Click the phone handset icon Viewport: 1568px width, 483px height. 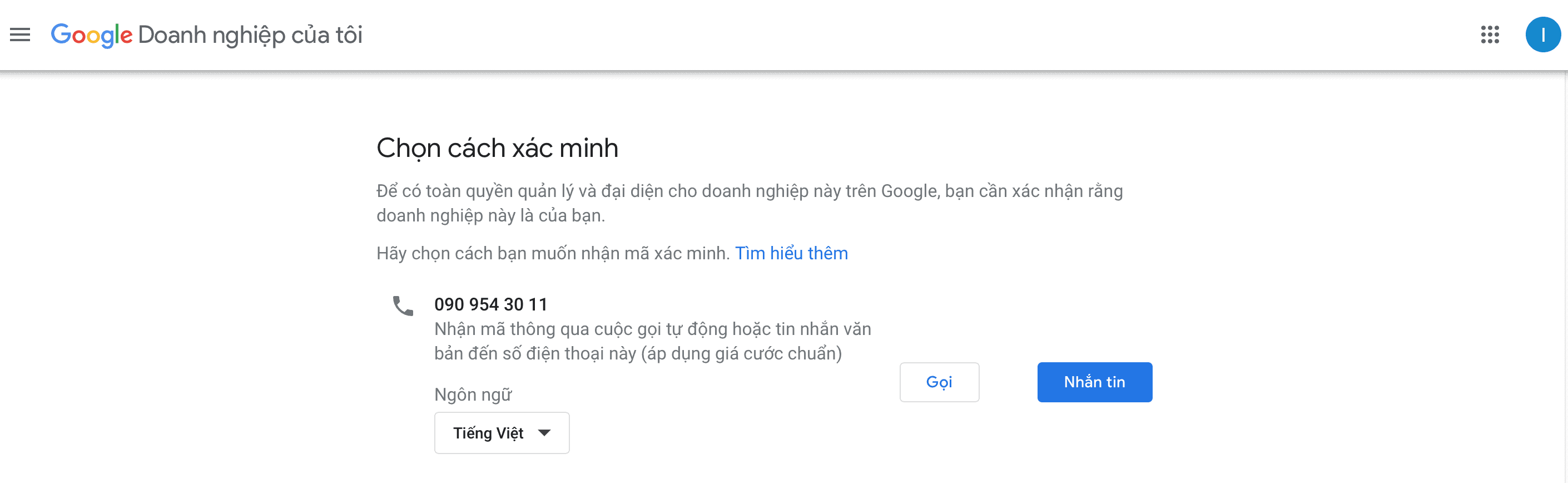(403, 305)
